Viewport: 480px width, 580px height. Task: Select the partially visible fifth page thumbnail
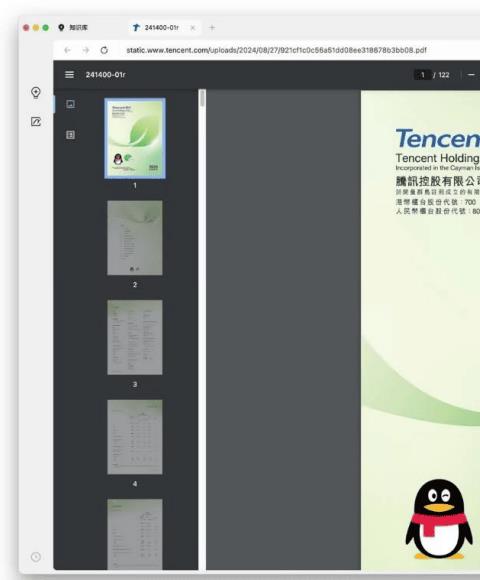pyautogui.click(x=135, y=534)
